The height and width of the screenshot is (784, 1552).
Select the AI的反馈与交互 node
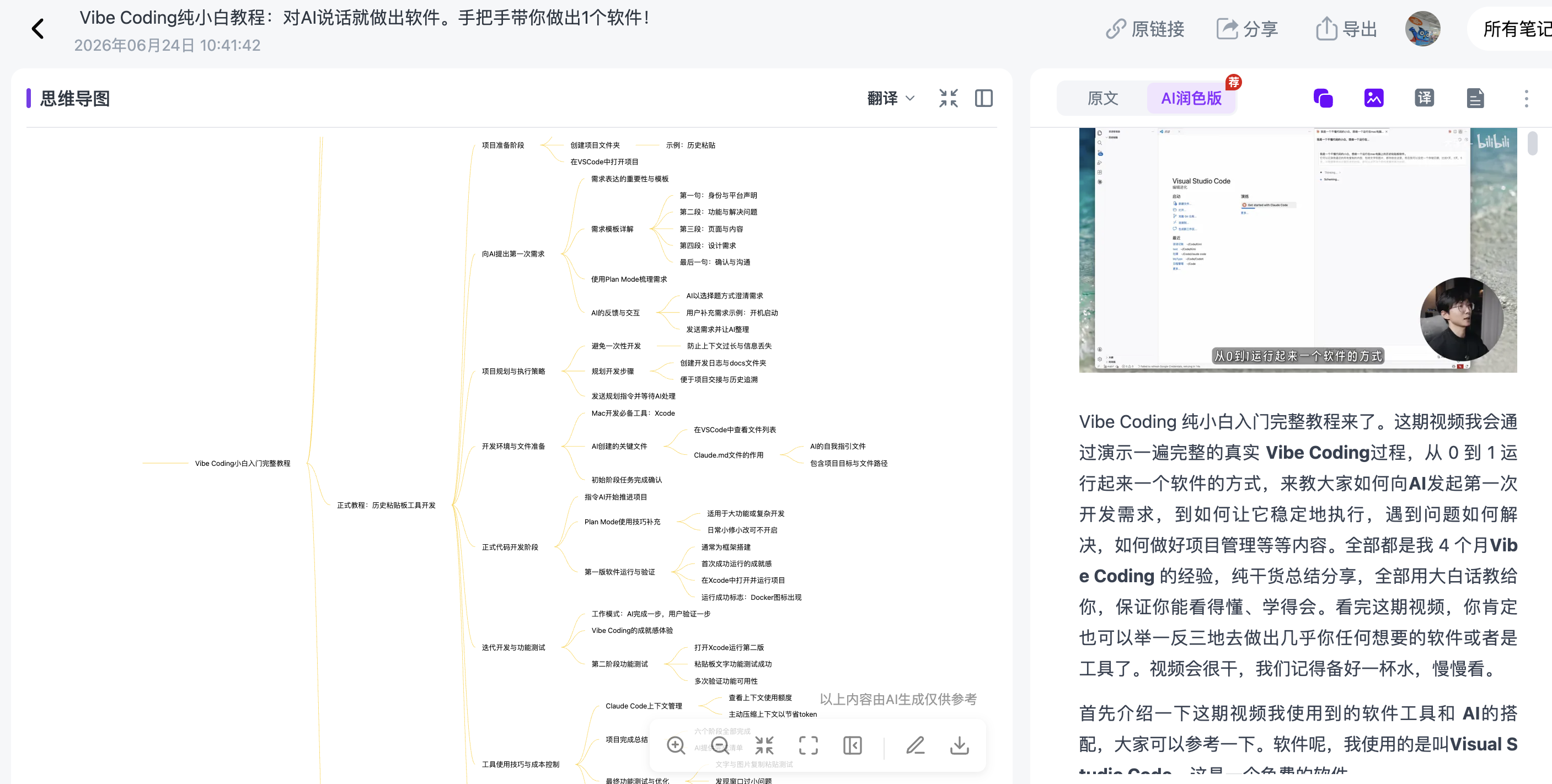pos(615,313)
